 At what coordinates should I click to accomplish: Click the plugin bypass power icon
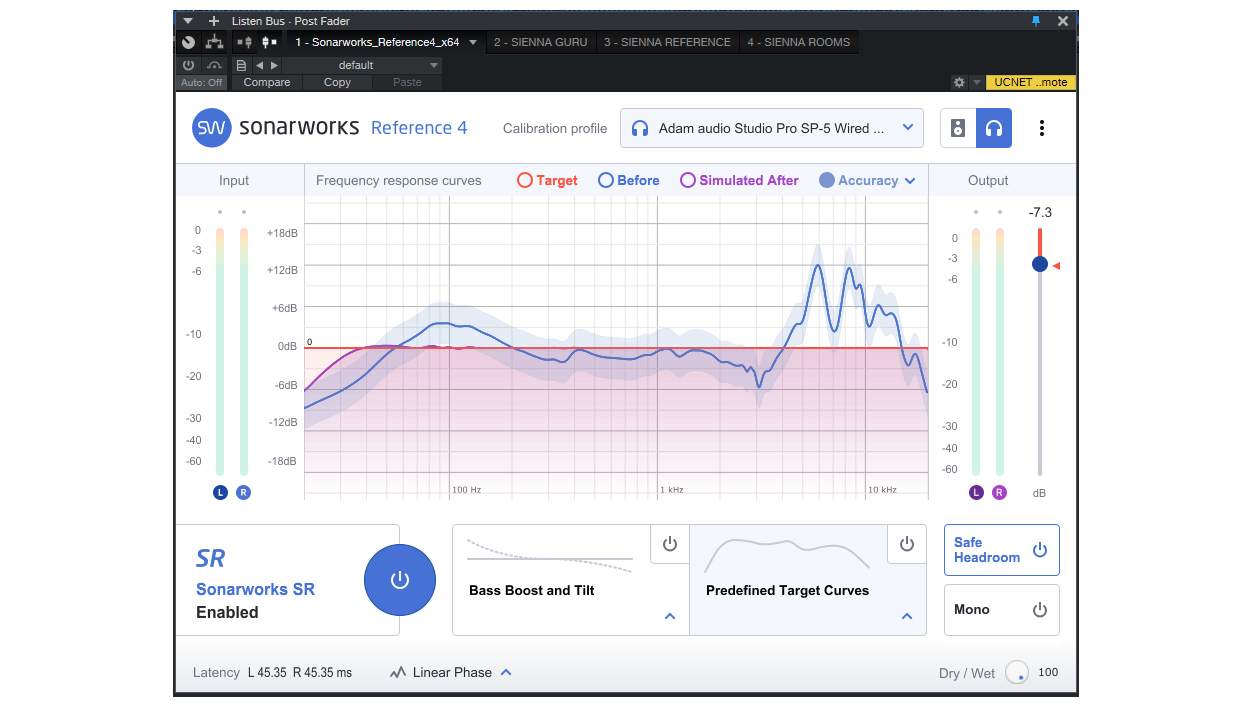[x=188, y=65]
